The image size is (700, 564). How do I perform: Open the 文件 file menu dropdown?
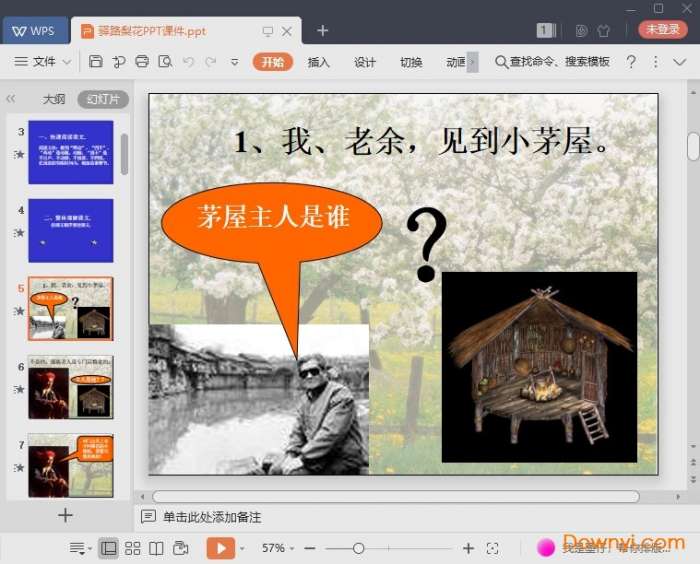pyautogui.click(x=43, y=62)
